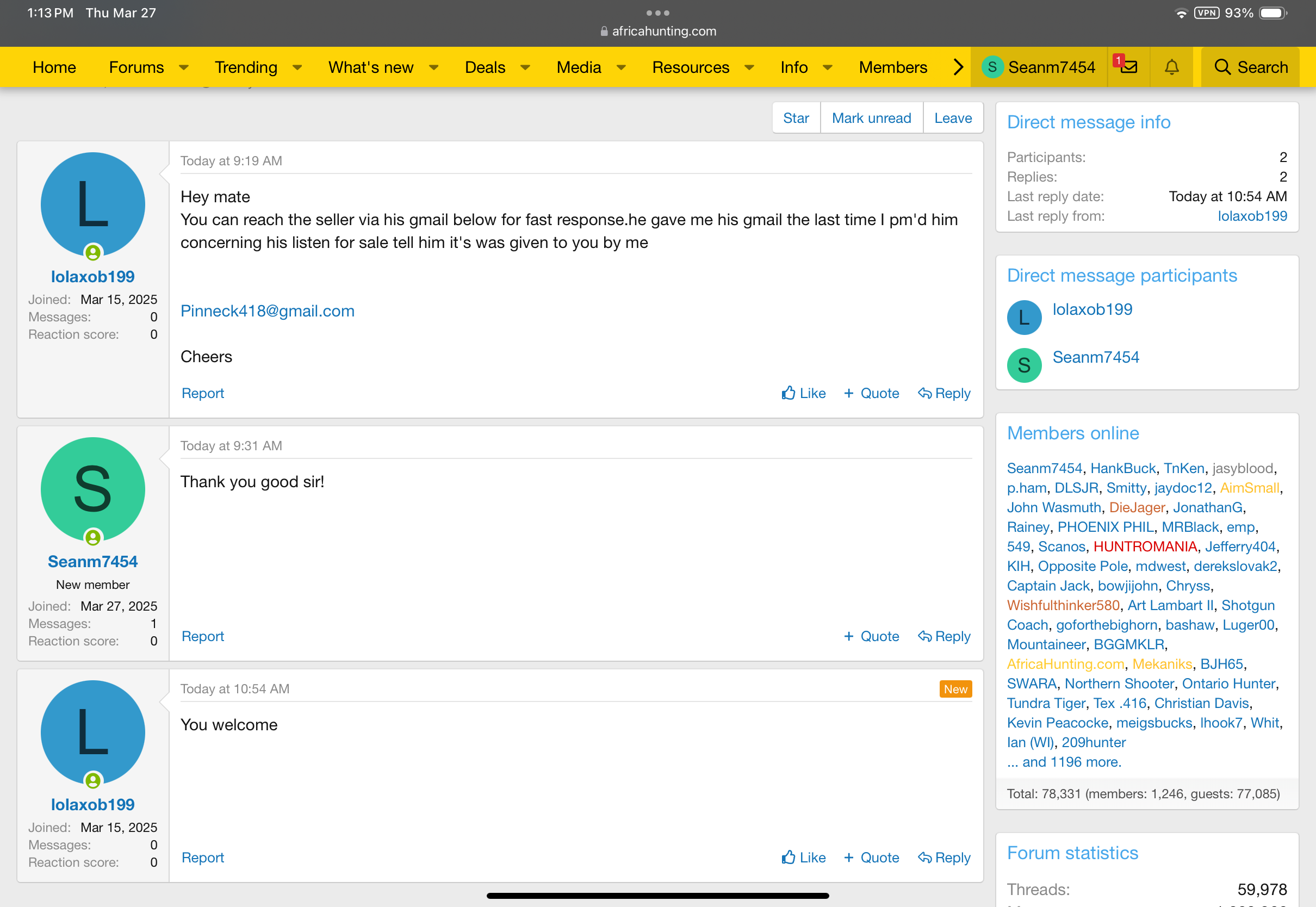
Task: Expand the Trending dropdown arrow
Action: click(297, 67)
